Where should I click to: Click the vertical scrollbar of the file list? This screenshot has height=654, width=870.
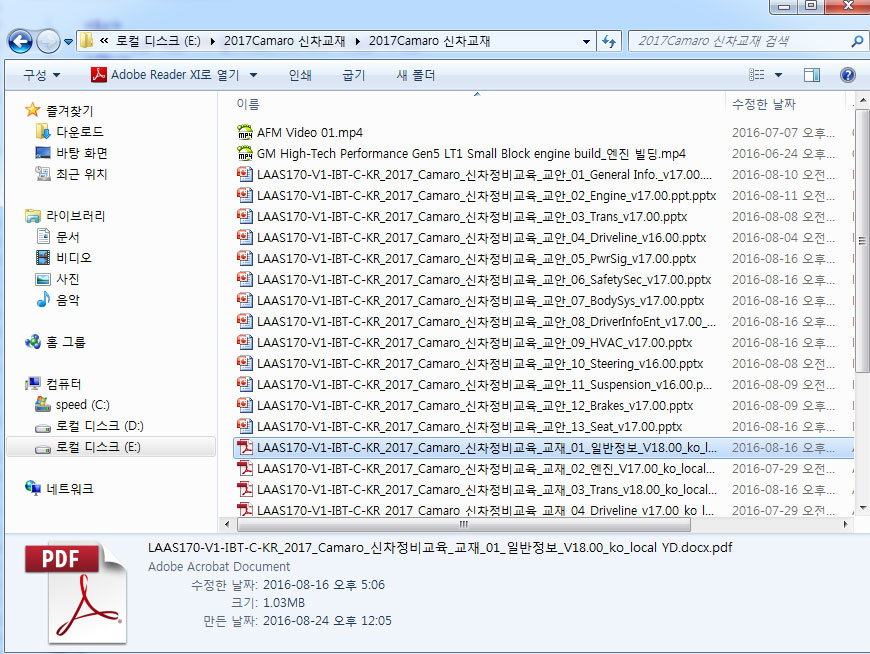point(862,241)
